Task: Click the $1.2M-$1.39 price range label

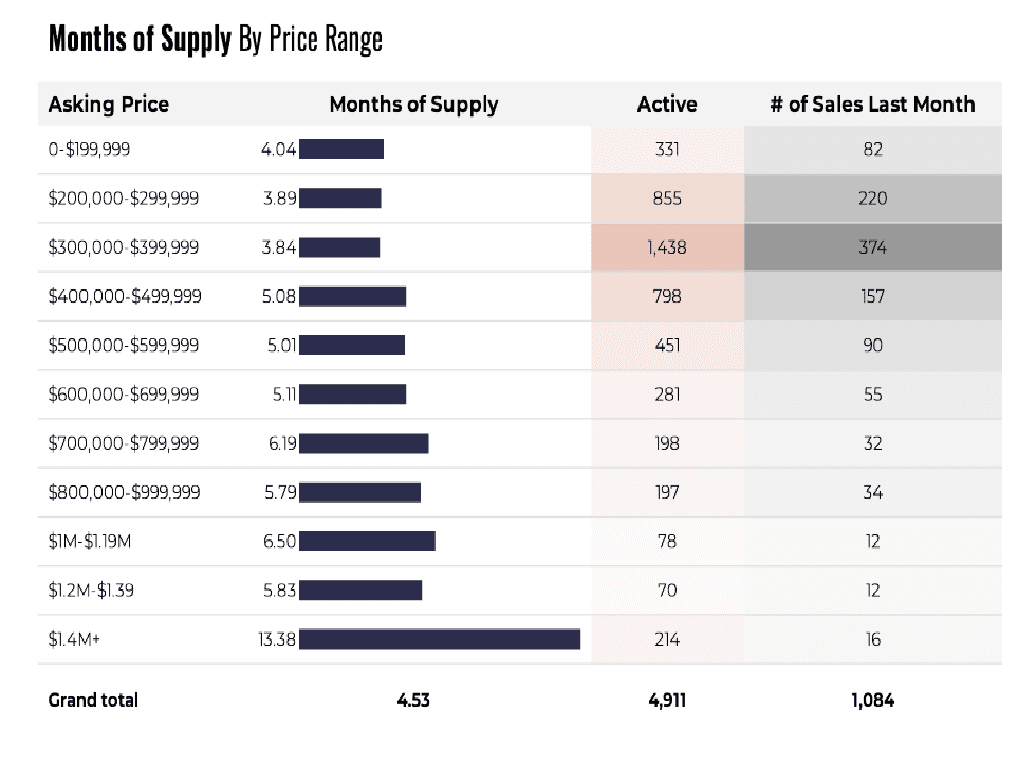Action: click(91, 590)
